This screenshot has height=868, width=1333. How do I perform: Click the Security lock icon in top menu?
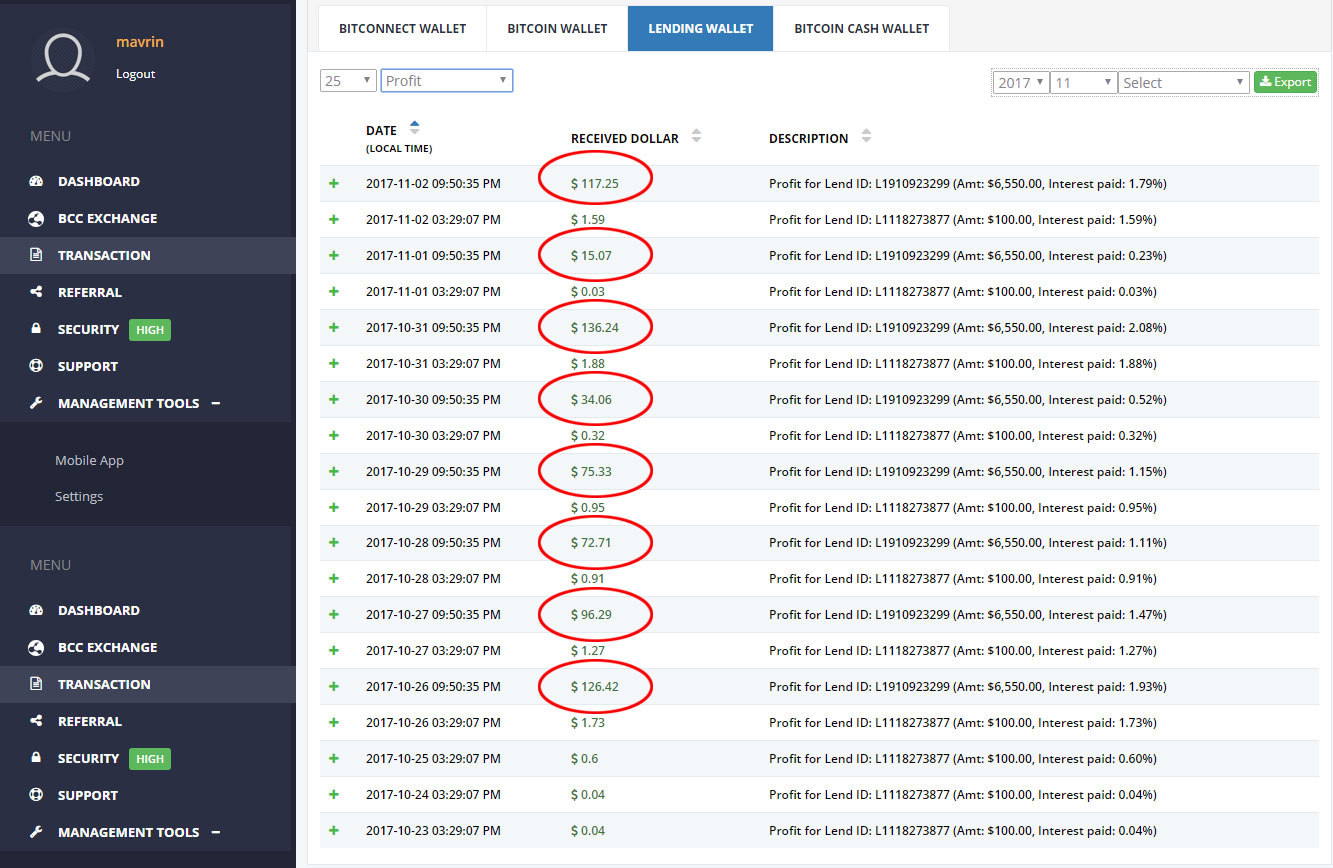[x=37, y=329]
